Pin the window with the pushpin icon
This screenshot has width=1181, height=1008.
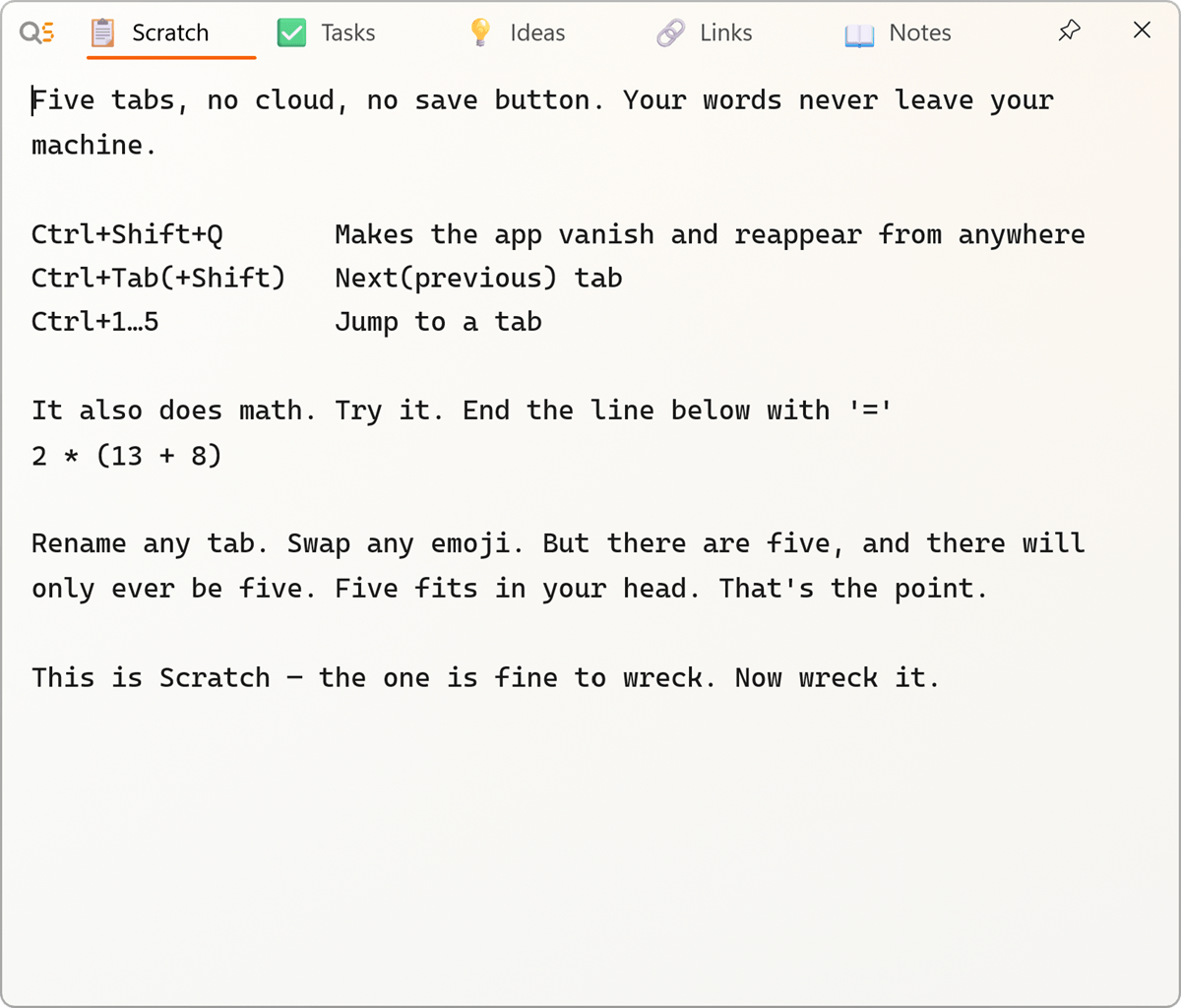click(1069, 31)
